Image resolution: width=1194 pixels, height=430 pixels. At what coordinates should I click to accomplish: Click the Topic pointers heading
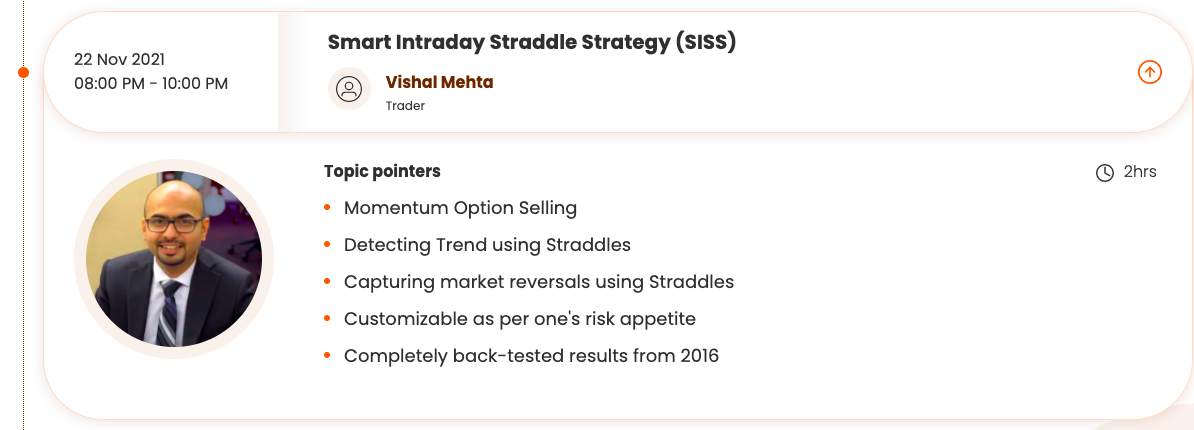click(382, 171)
